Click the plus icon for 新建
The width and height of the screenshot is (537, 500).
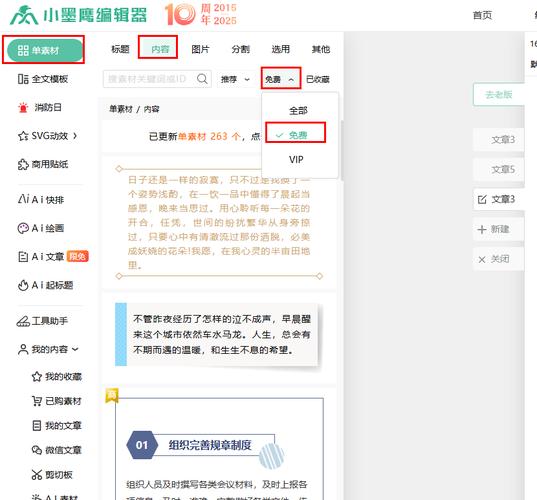point(482,229)
